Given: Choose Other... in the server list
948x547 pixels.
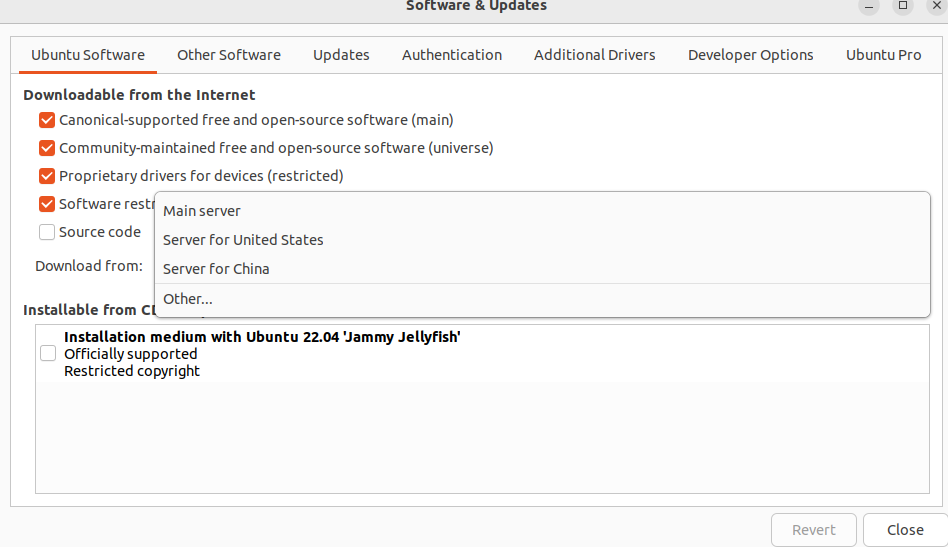Looking at the screenshot, I should 188,299.
